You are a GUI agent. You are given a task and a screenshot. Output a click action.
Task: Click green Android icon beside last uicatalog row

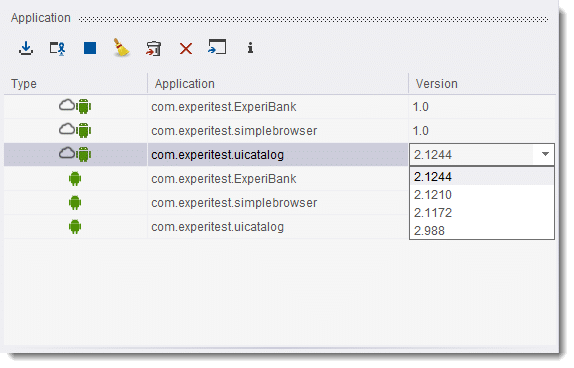click(x=75, y=227)
